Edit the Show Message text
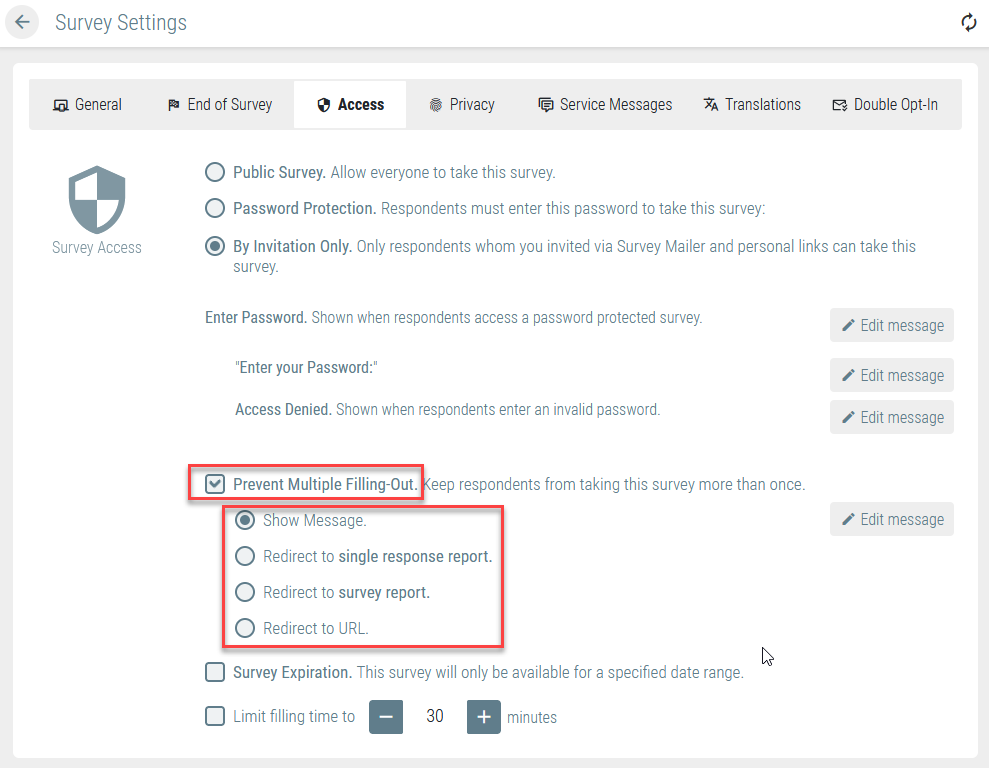Image resolution: width=989 pixels, height=768 pixels. [891, 520]
